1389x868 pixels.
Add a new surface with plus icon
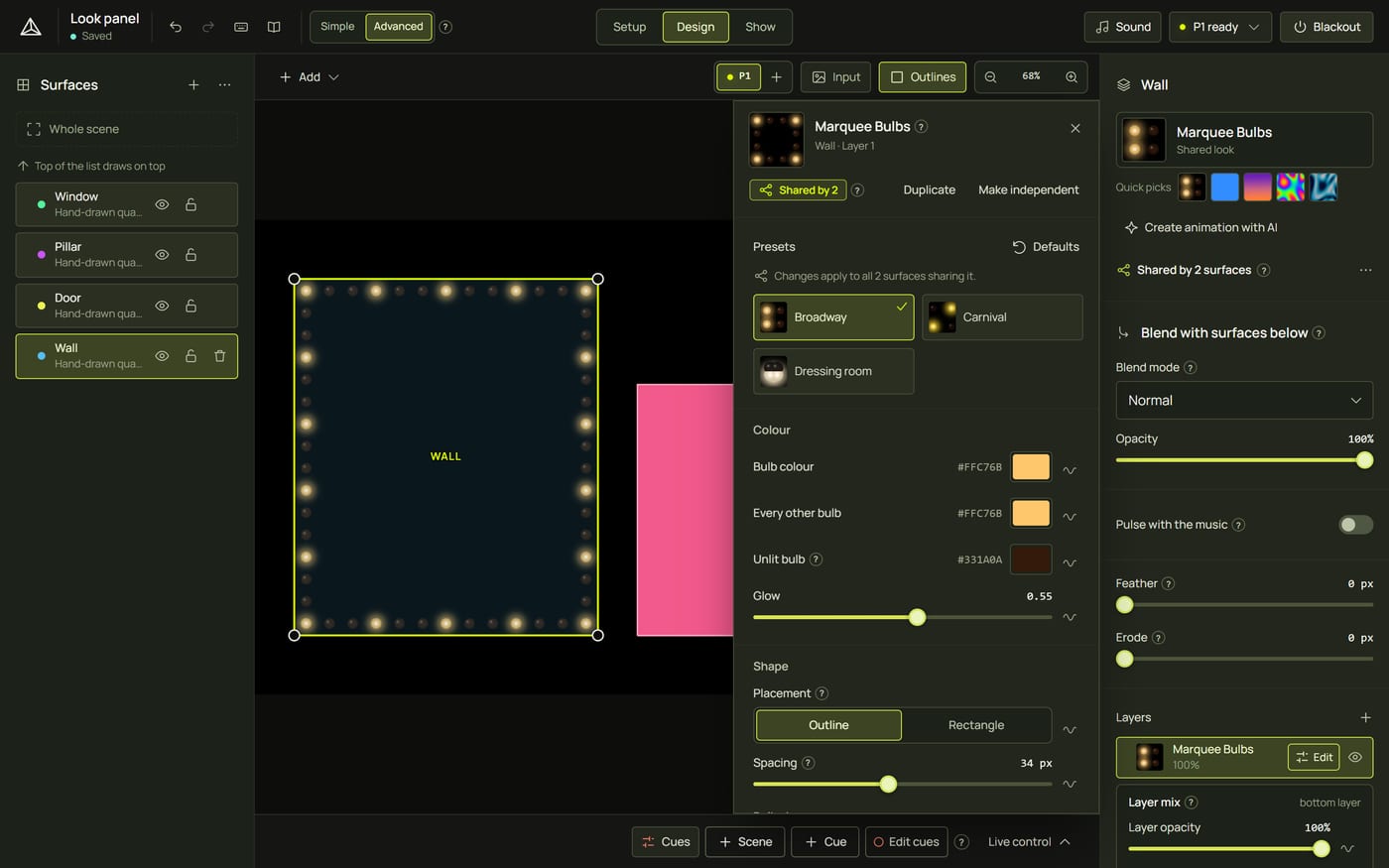(x=193, y=84)
